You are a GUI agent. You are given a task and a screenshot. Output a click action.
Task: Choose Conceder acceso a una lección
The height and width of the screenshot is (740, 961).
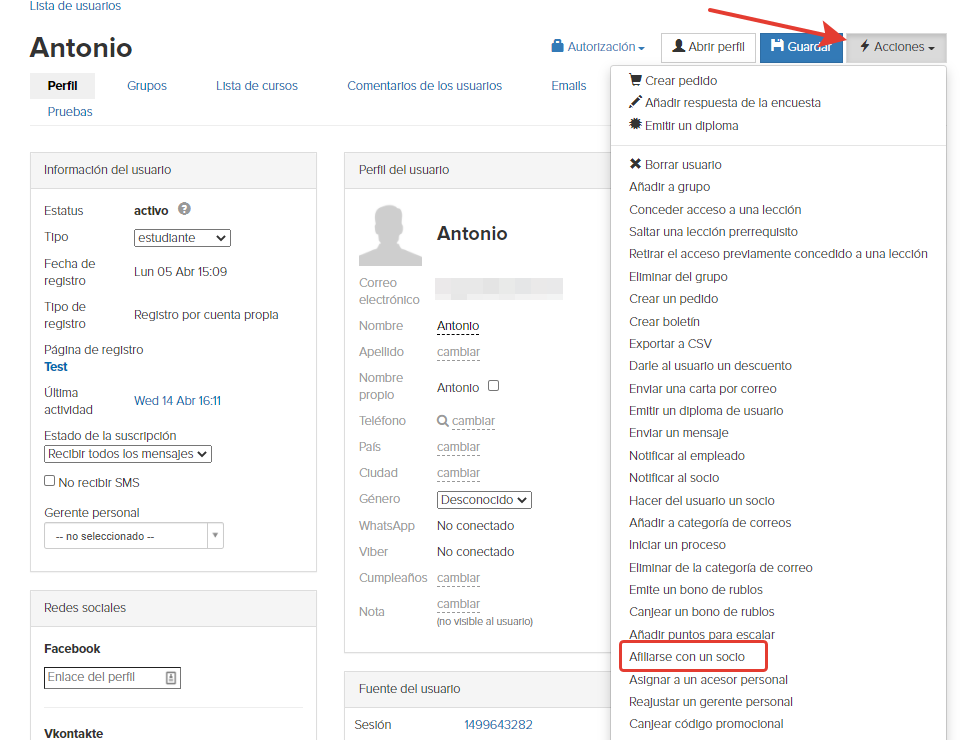[715, 209]
